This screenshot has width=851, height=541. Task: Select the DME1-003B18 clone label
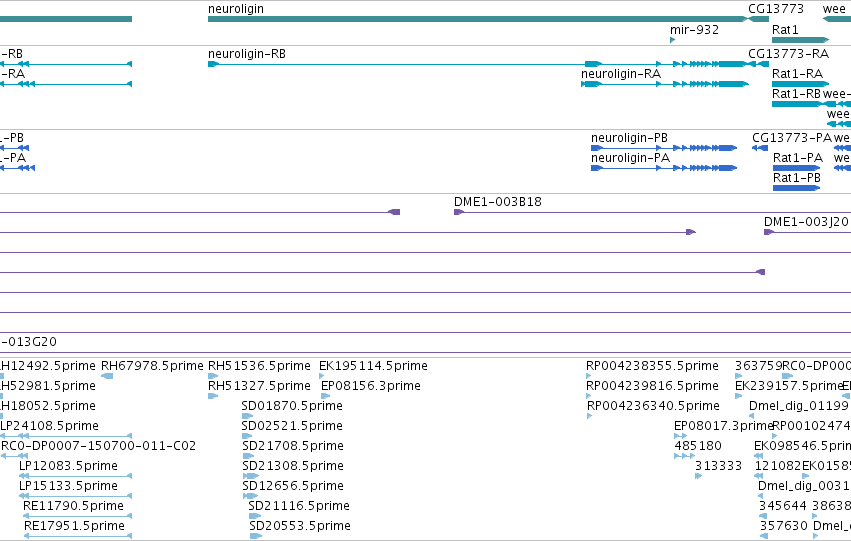point(498,202)
